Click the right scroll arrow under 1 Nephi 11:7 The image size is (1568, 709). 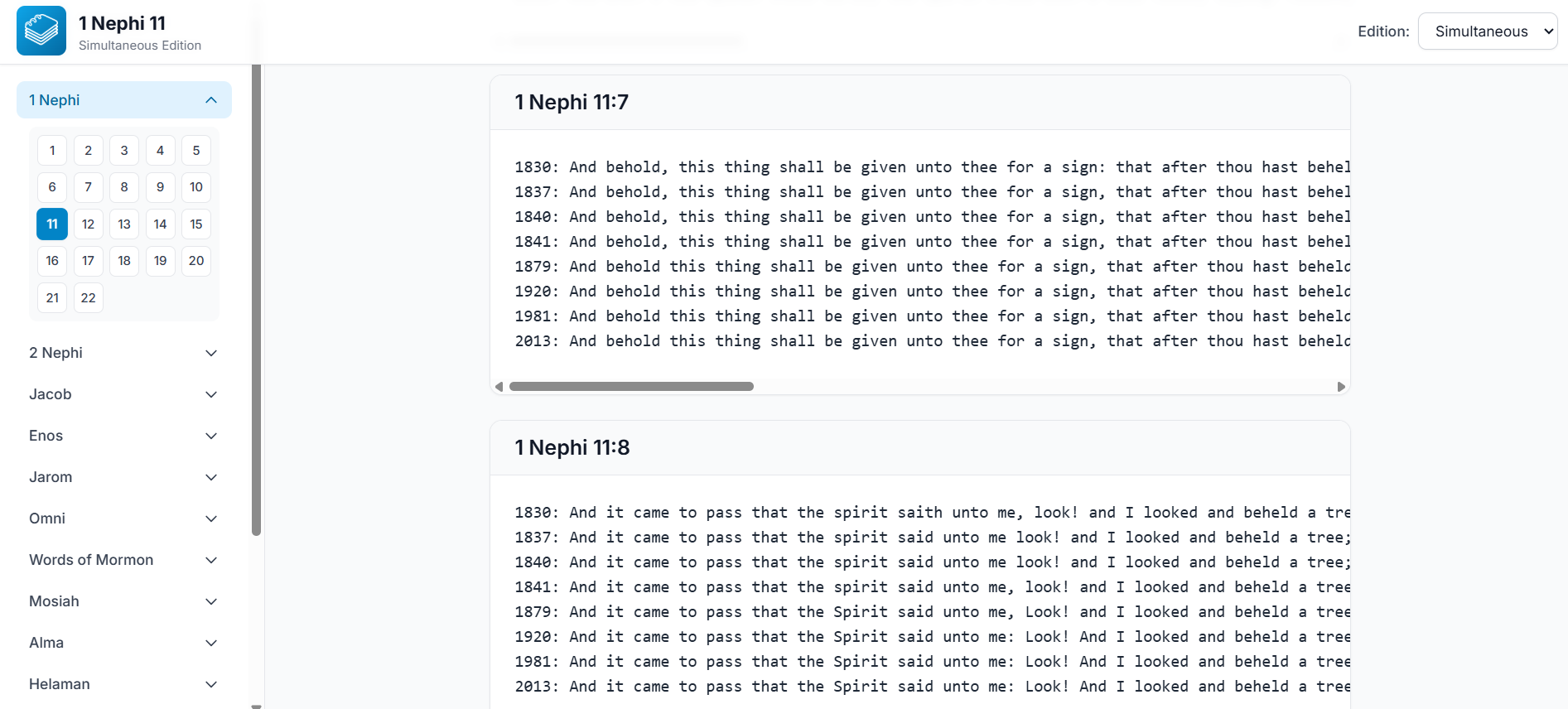(1341, 386)
